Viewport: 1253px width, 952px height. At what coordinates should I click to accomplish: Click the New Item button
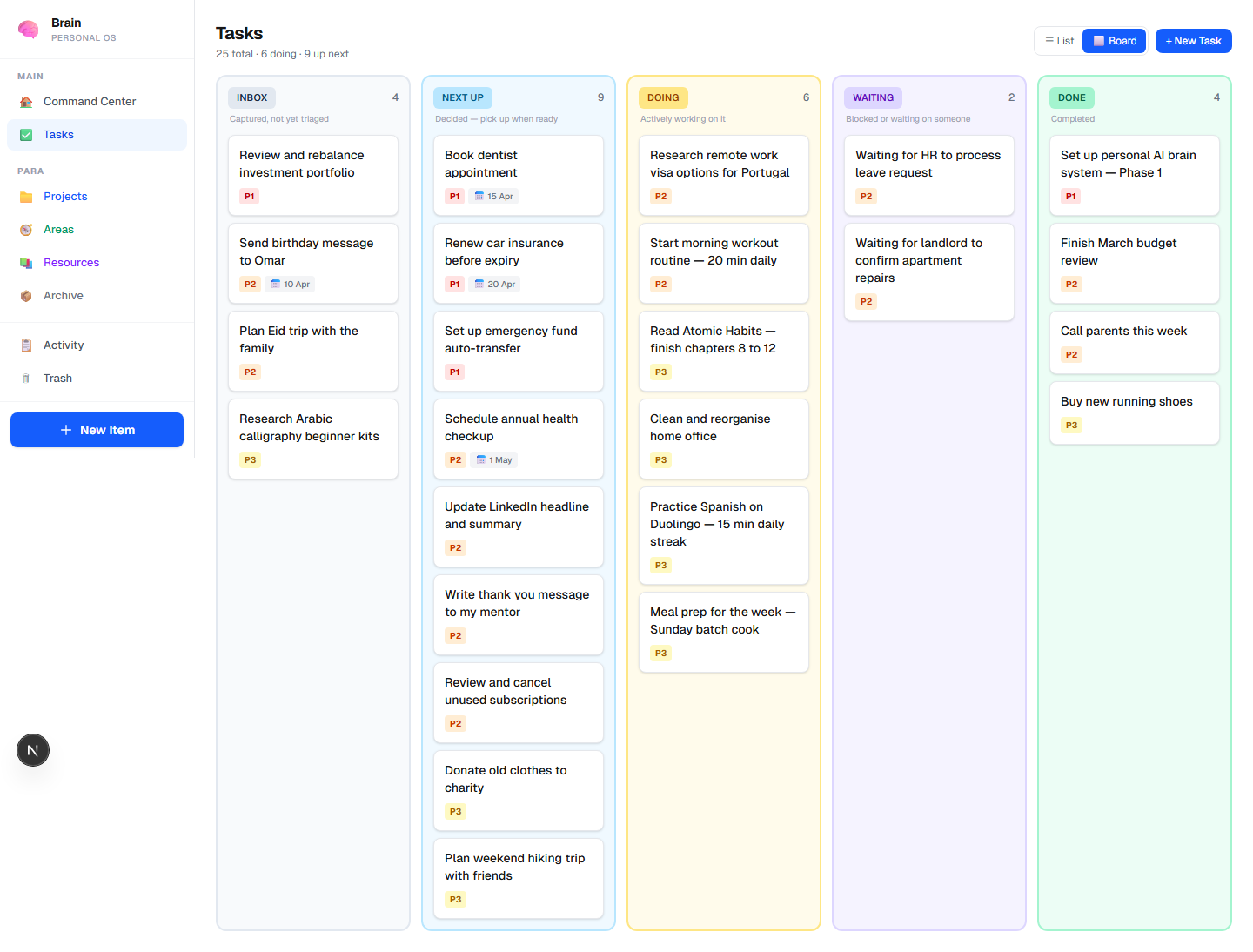[x=97, y=429]
